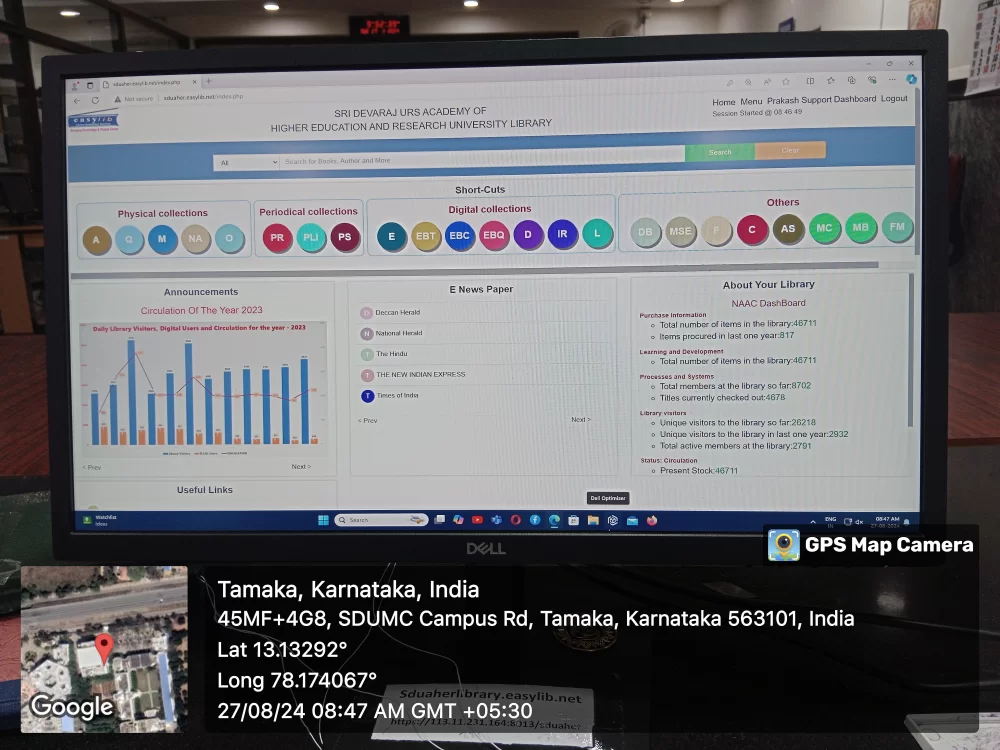Screen dimensions: 1000x750
Task: Open the 'MB' shortcut under Others
Action: 860,228
